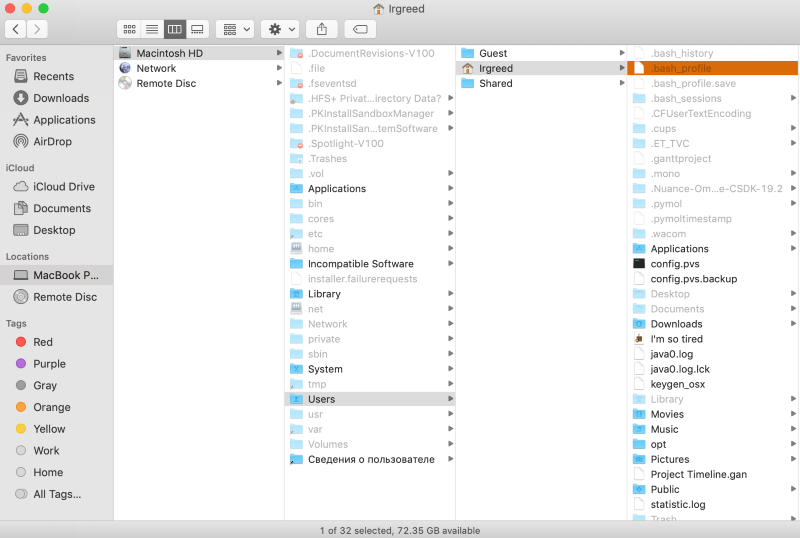This screenshot has height=538, width=800.
Task: Select the .bash_profile.save file
Action: (x=713, y=83)
